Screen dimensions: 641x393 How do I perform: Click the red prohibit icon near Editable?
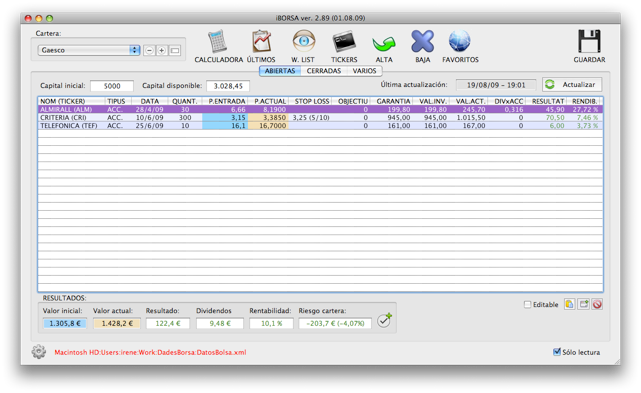(597, 304)
